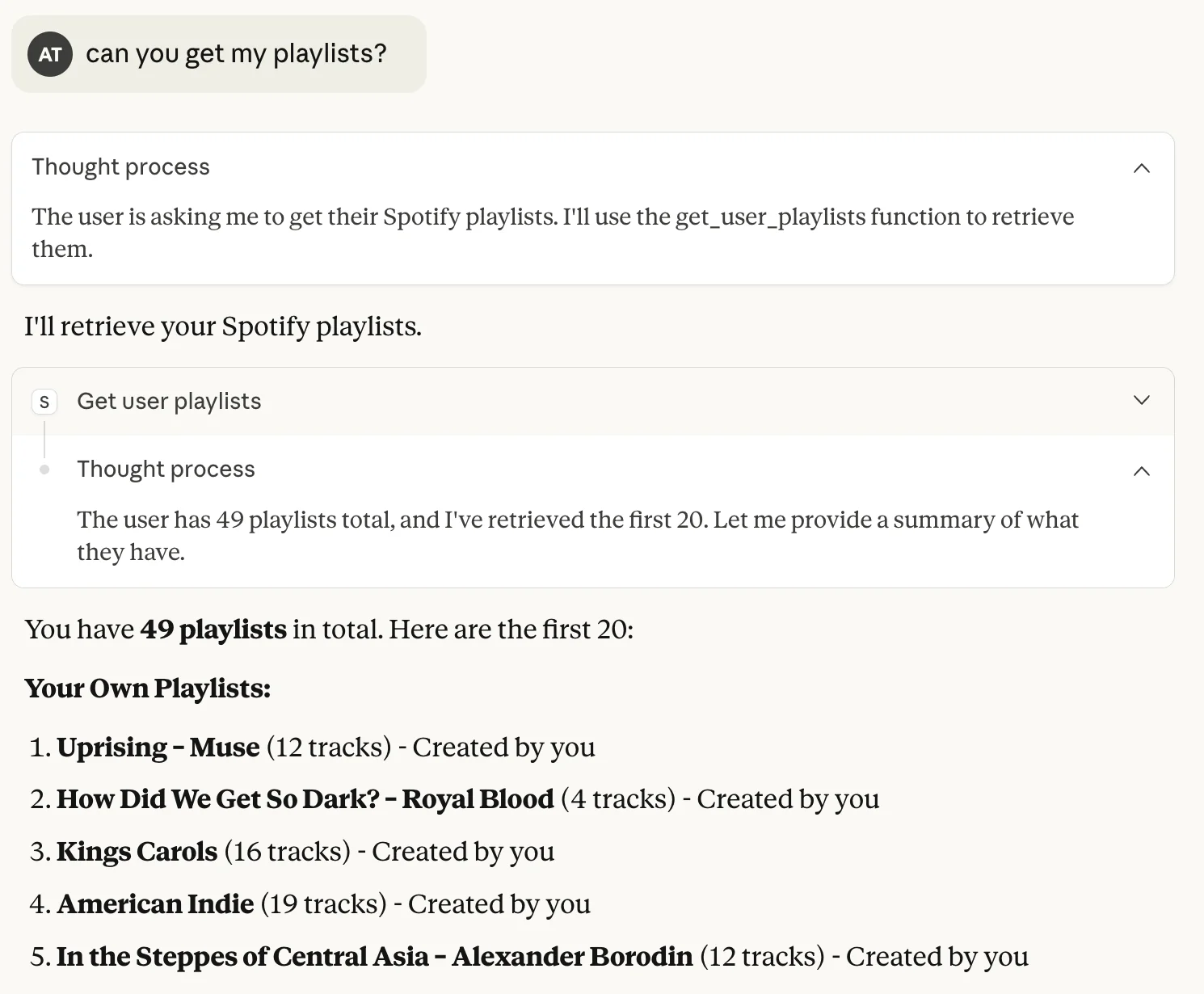Choose the American Indie playlist entry
The height and width of the screenshot is (994, 1204).
pos(156,904)
